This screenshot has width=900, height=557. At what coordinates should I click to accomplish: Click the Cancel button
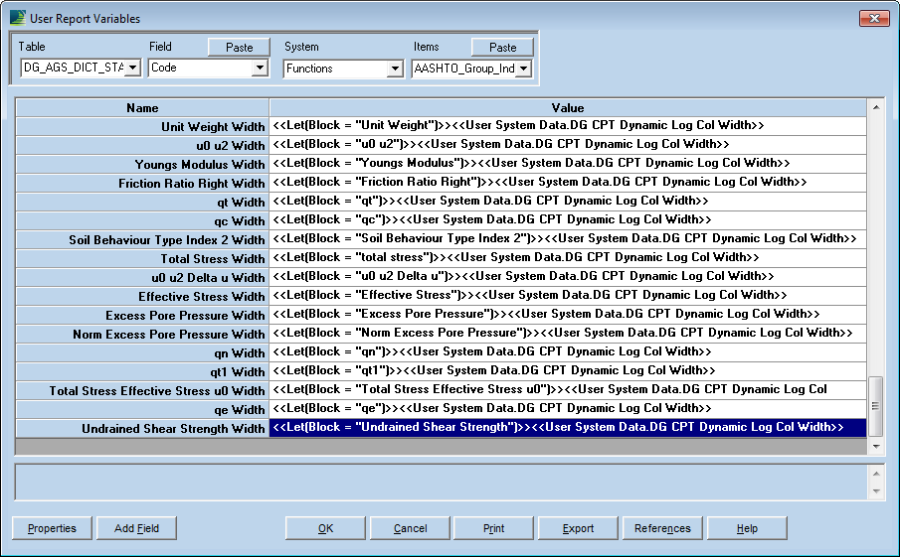[x=410, y=528]
